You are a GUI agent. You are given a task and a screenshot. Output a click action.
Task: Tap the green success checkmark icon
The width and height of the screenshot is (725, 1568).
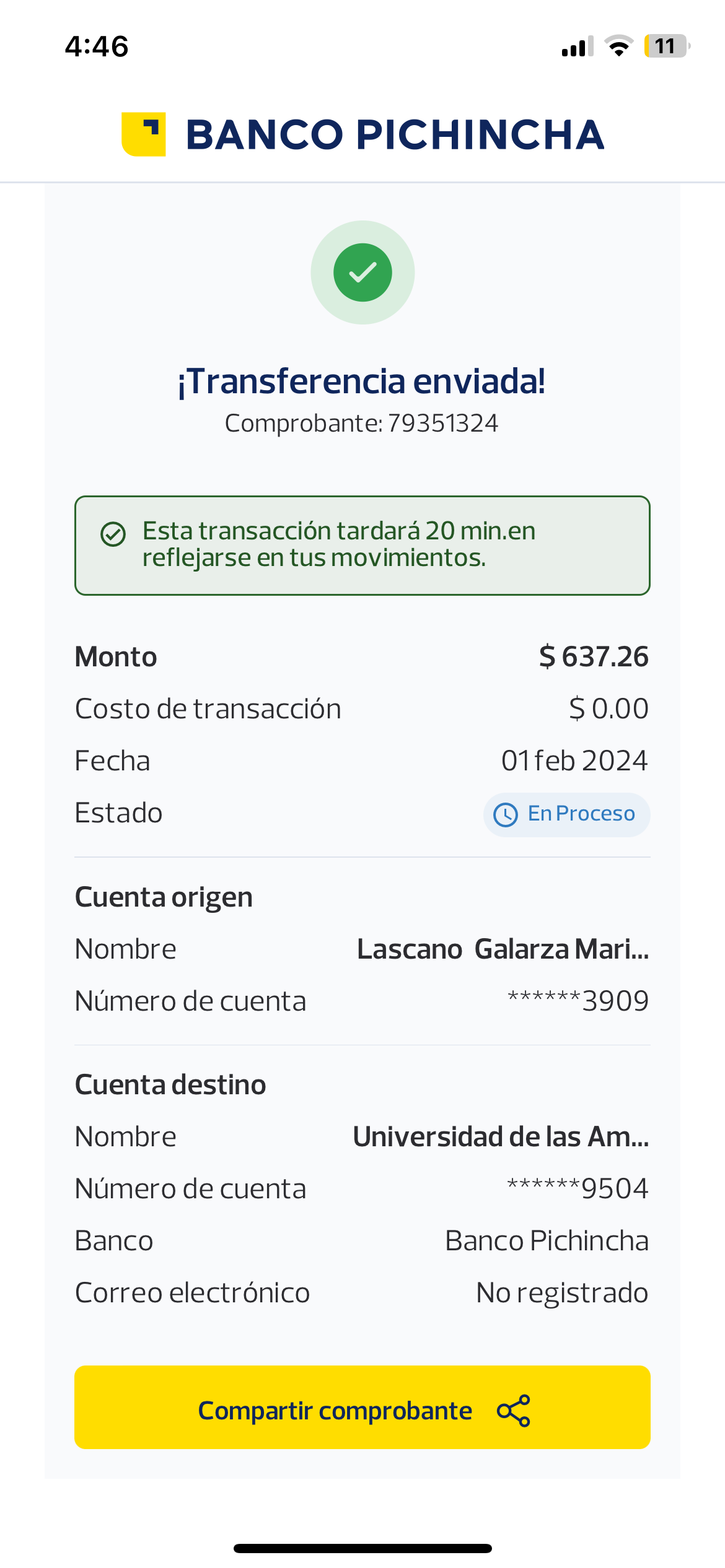pos(362,272)
